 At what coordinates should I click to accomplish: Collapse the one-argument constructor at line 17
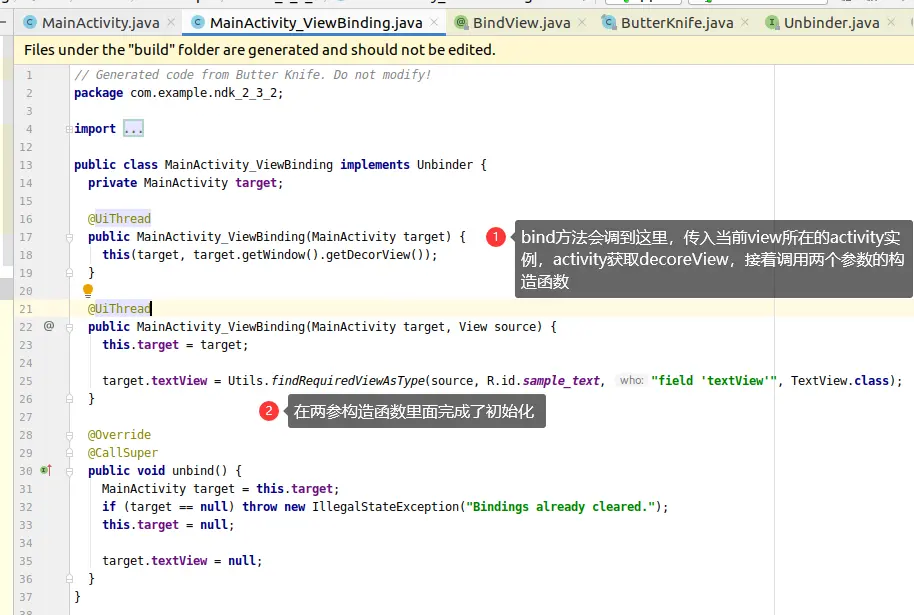coord(69,237)
